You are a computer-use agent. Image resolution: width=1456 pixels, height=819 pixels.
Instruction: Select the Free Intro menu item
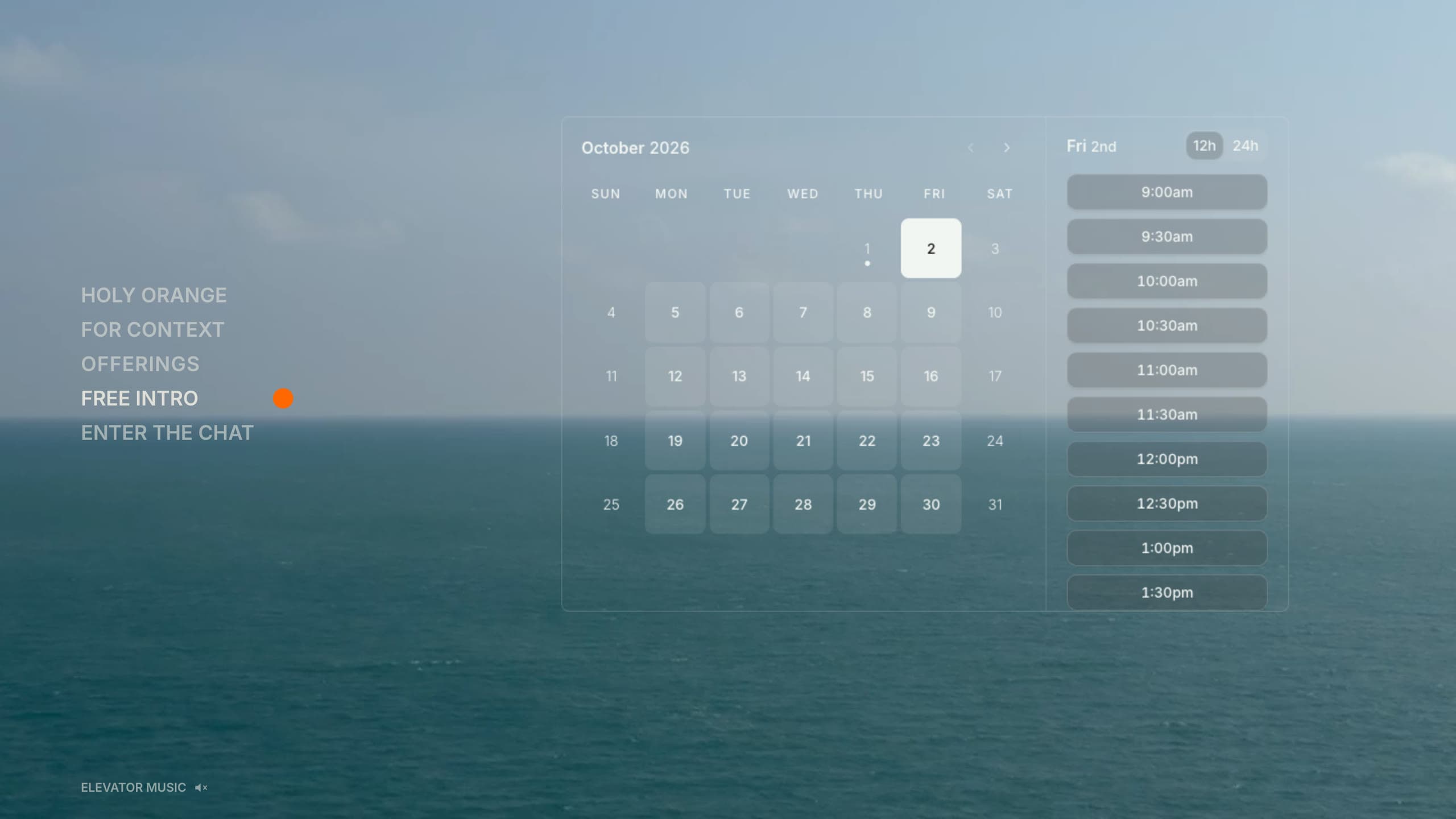[x=139, y=399]
